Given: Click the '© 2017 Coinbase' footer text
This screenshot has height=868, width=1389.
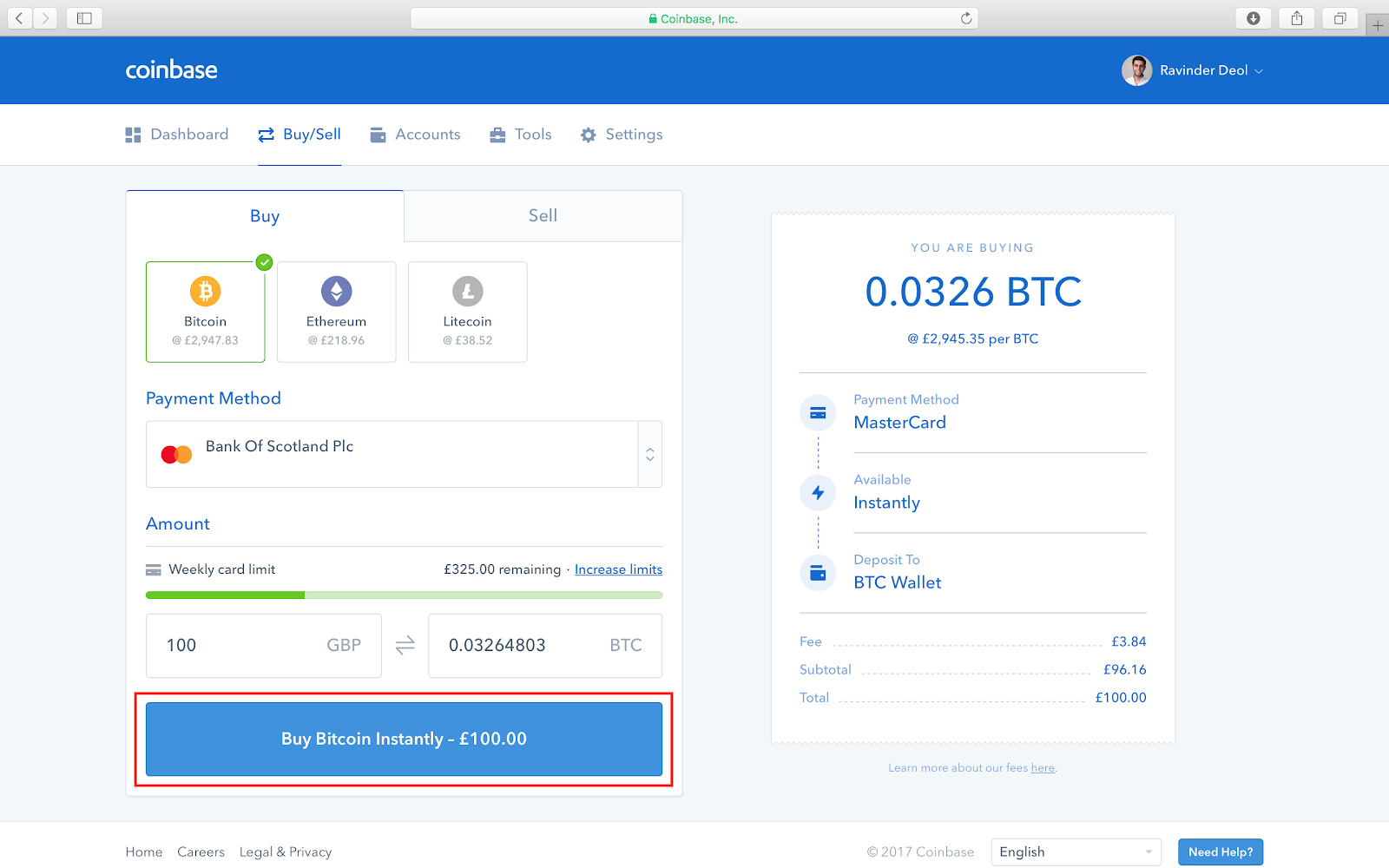Looking at the screenshot, I should pos(920,852).
